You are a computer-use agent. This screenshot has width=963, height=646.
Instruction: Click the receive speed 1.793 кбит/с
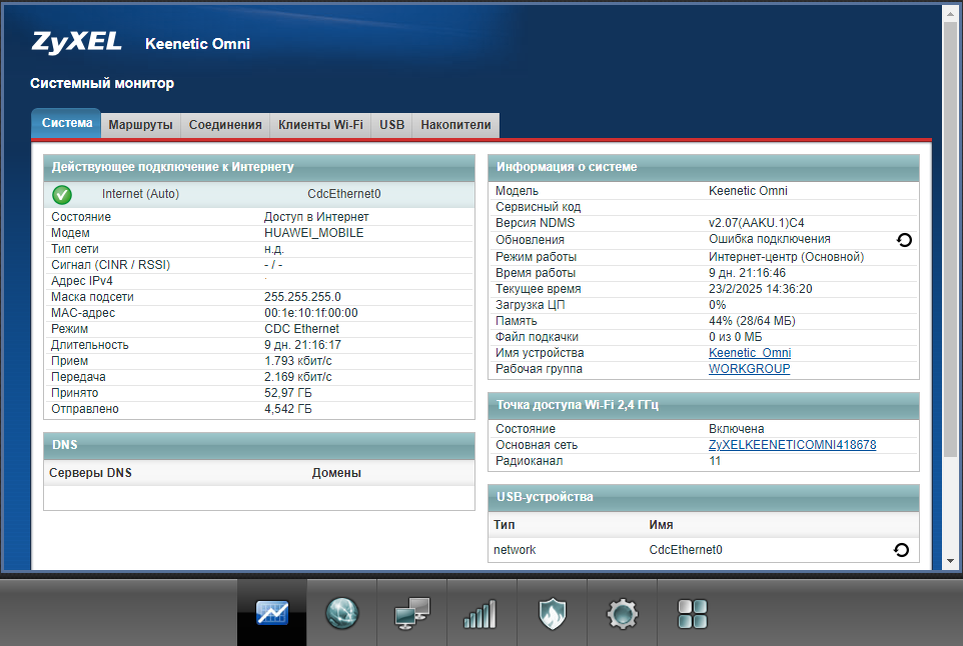298,361
